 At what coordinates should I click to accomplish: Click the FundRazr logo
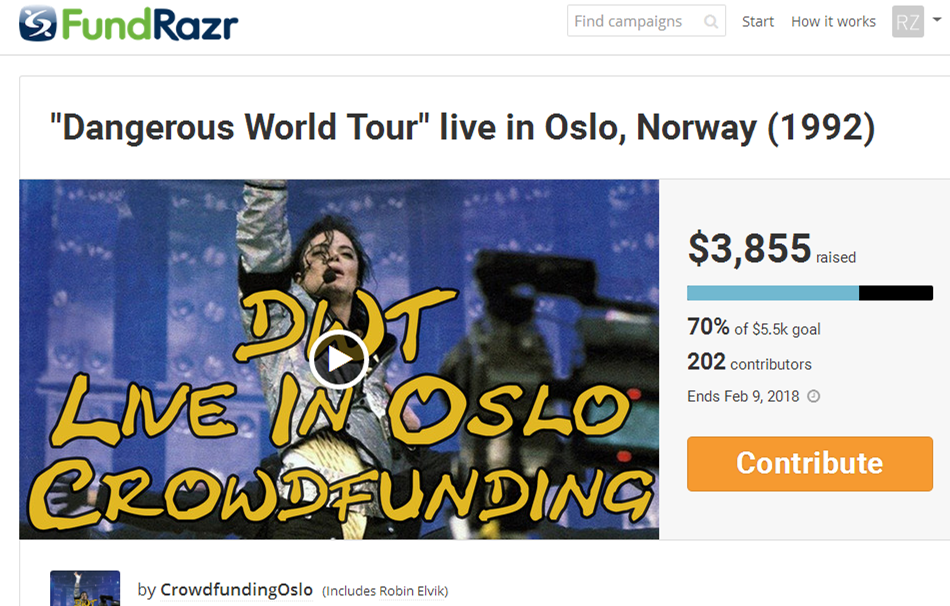[x=129, y=23]
